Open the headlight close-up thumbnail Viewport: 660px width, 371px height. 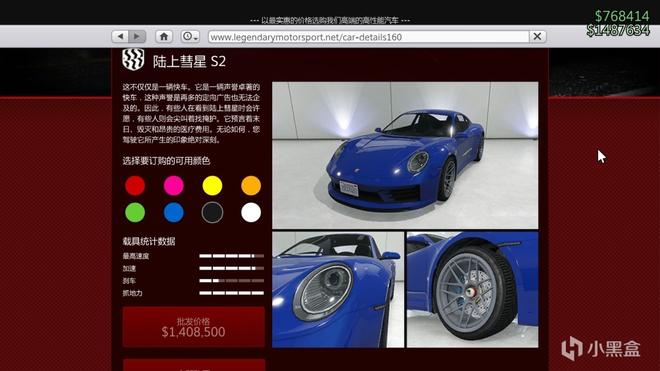338,290
